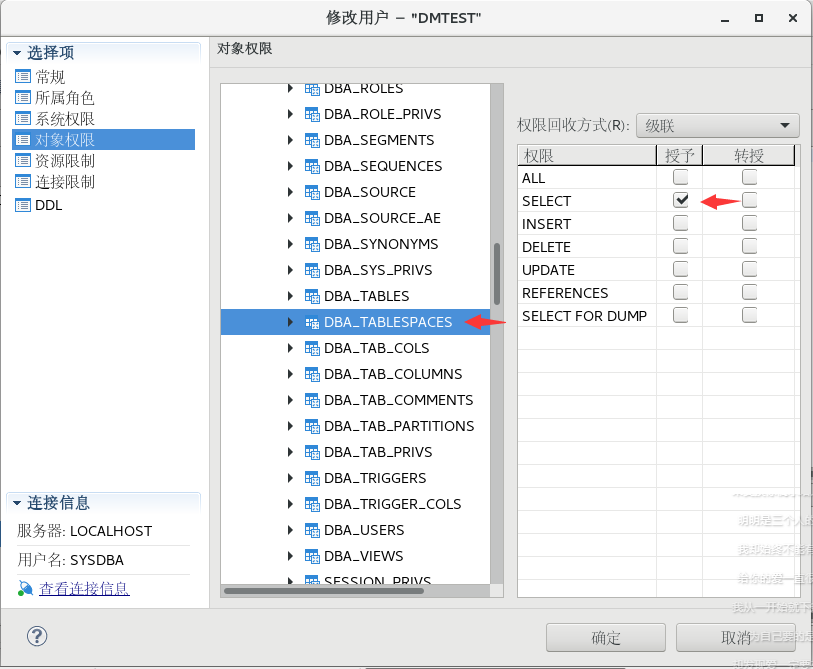
Task: Click the 授予 column header
Action: [x=679, y=156]
